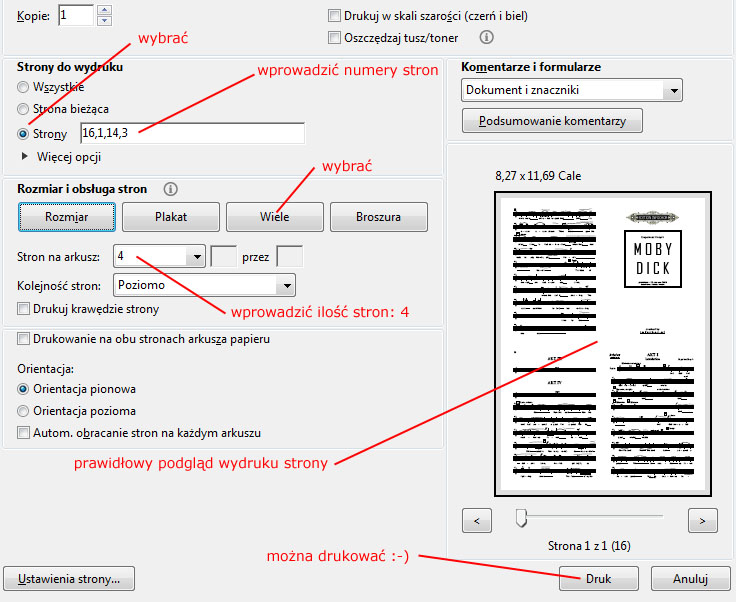The height and width of the screenshot is (602, 736).
Task: Enable Autom. obracanie stron na każdym arkuszu
Action: [x=23, y=433]
